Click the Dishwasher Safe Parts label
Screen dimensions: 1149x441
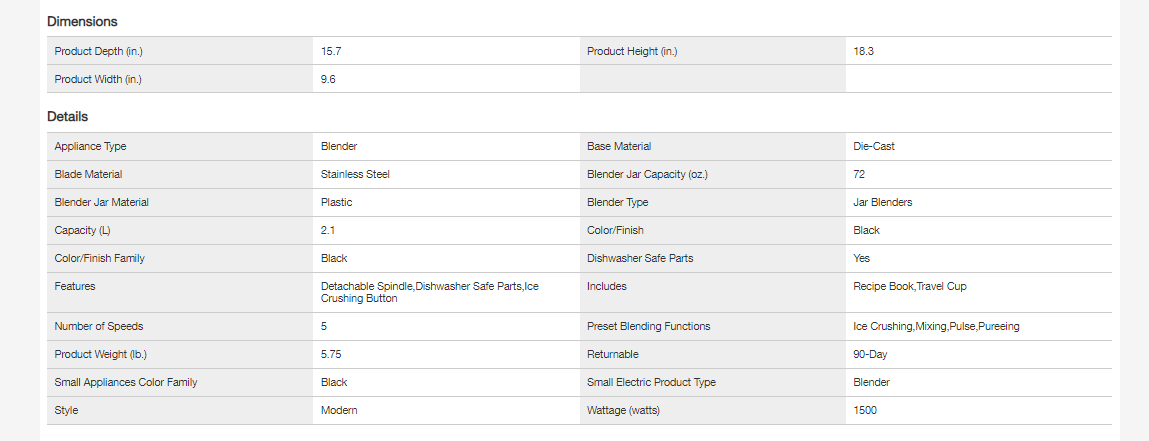[x=640, y=258]
